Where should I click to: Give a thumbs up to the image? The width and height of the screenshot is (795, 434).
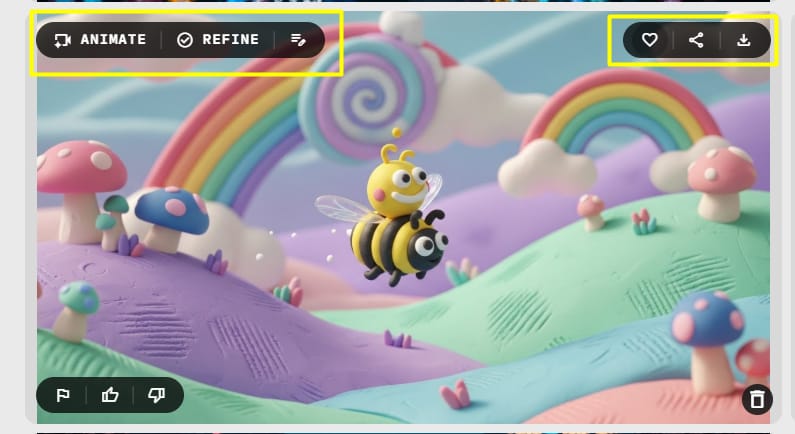pyautogui.click(x=110, y=394)
